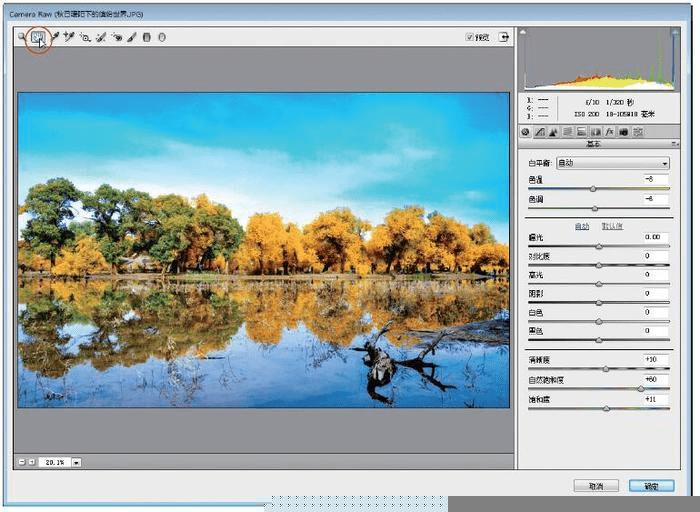This screenshot has width=700, height=512.
Task: Open the Effects fx panel icon
Action: [x=609, y=131]
